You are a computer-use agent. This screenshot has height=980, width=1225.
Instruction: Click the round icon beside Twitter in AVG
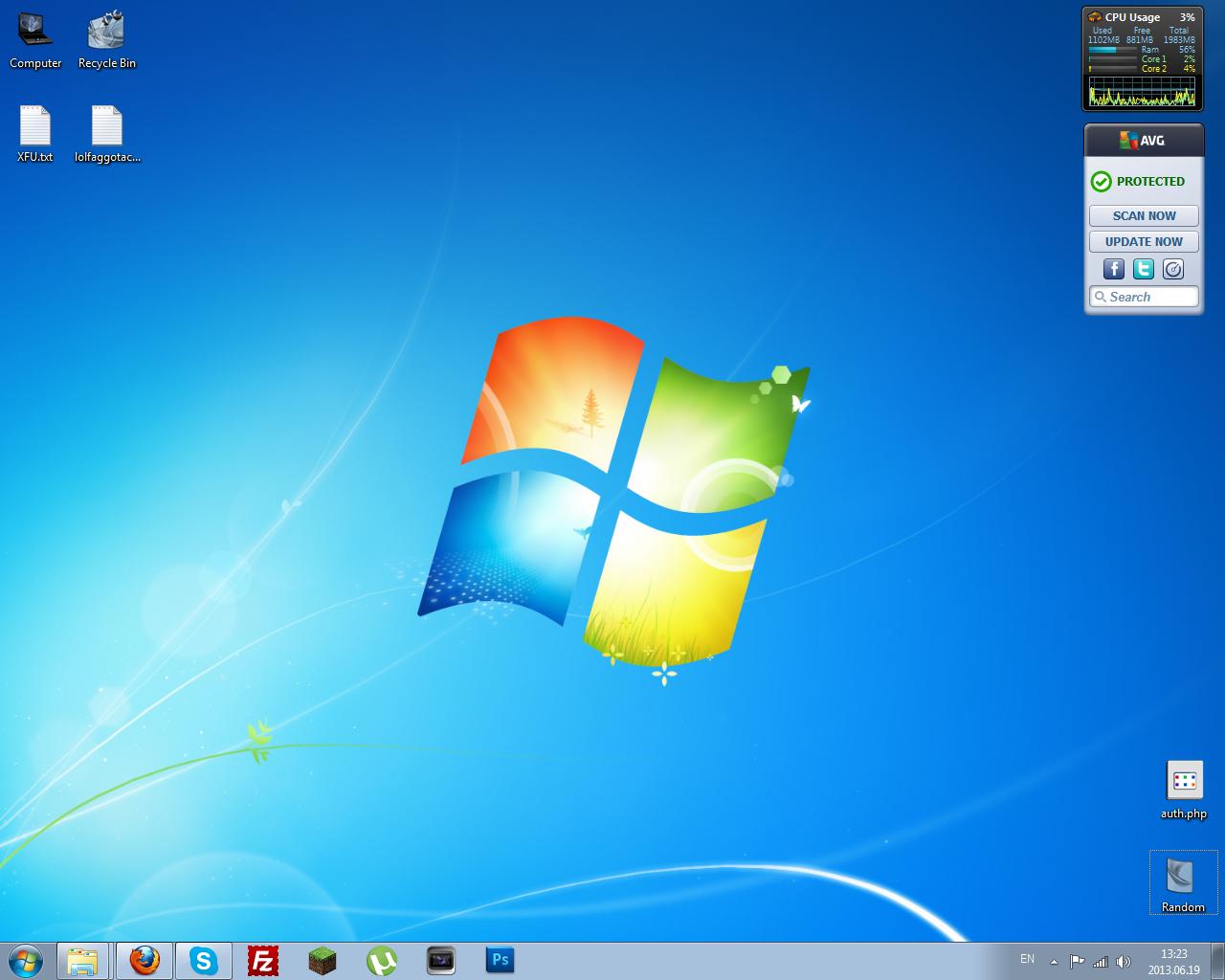pyautogui.click(x=1173, y=269)
